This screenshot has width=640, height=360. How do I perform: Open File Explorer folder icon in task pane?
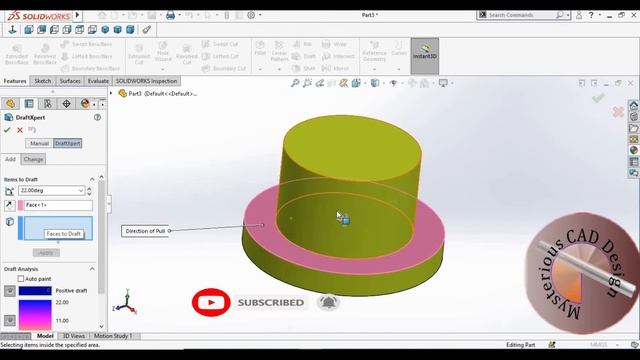[633, 128]
